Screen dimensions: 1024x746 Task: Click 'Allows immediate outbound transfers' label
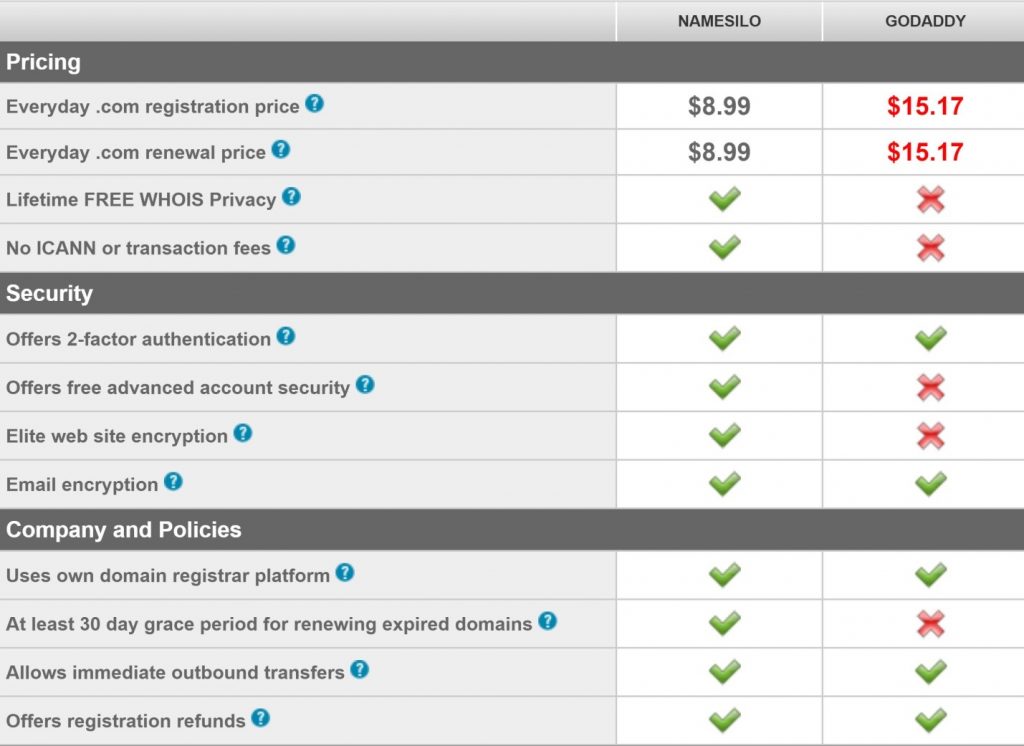[x=175, y=672]
